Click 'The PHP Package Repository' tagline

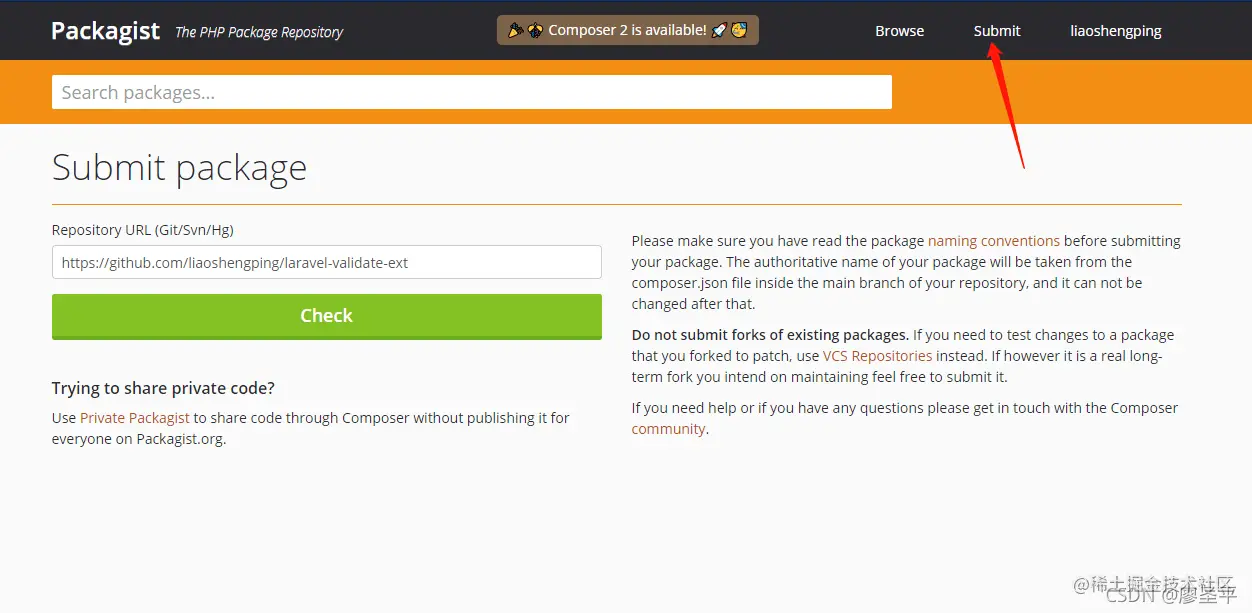(259, 32)
